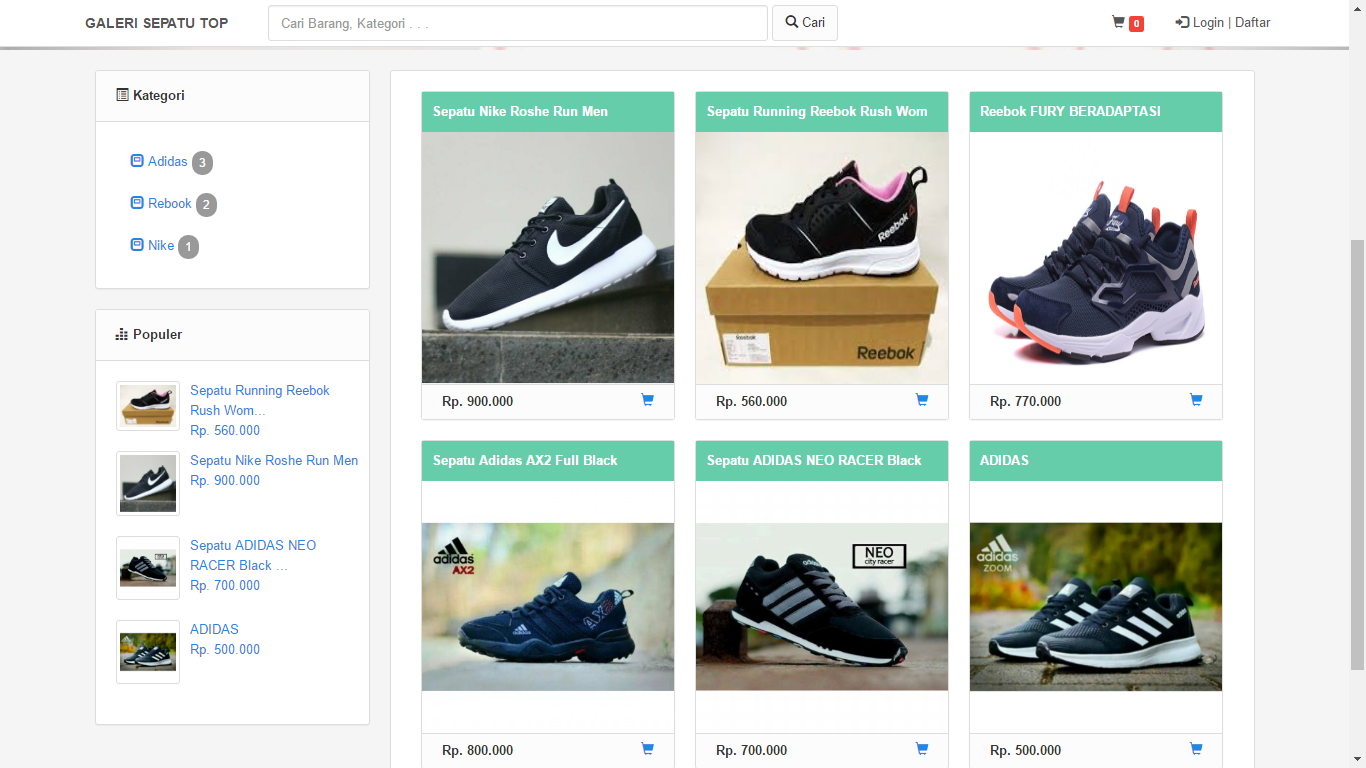Image resolution: width=1366 pixels, height=768 pixels.
Task: Click the Cari search button
Action: 804,23
